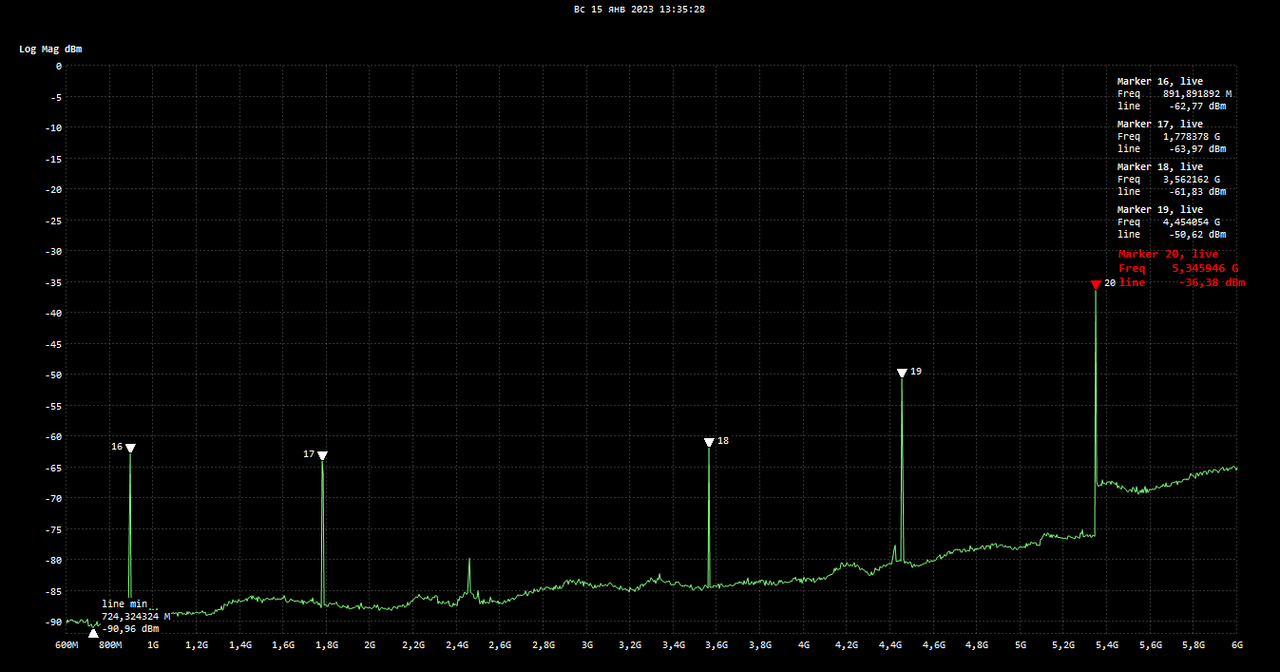
Task: Click the 'line min' label text
Action: click(124, 604)
